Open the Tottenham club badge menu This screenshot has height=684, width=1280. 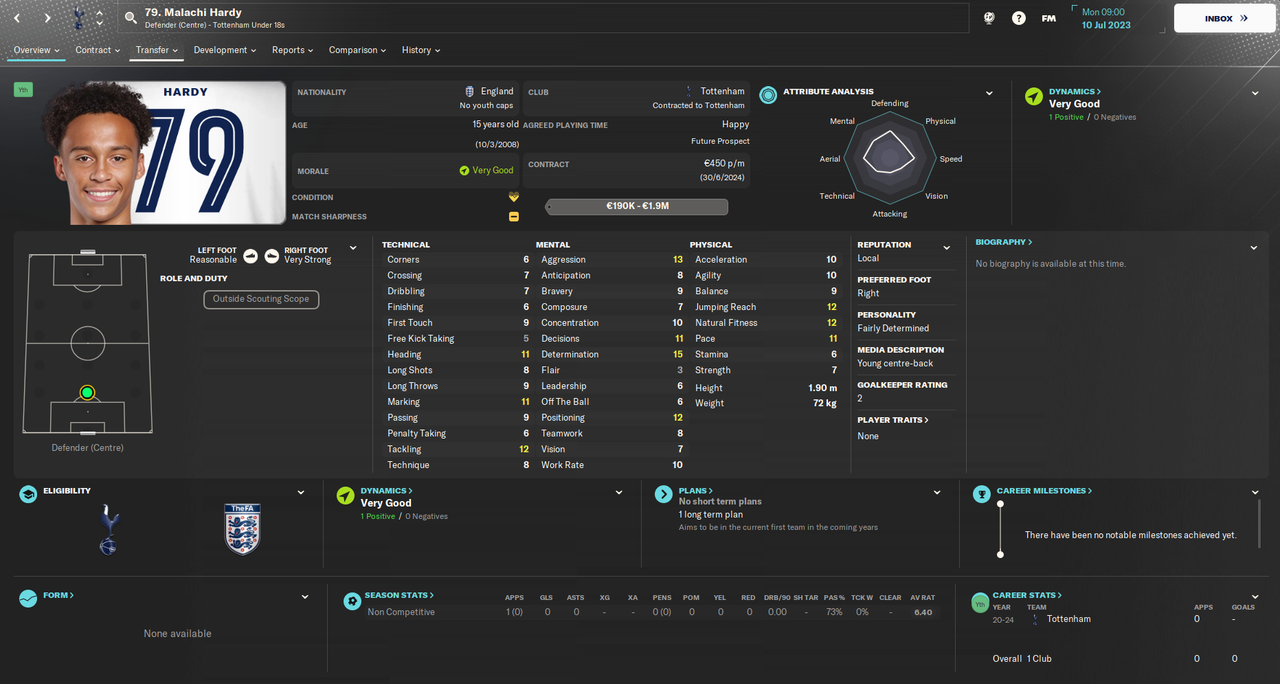point(79,18)
